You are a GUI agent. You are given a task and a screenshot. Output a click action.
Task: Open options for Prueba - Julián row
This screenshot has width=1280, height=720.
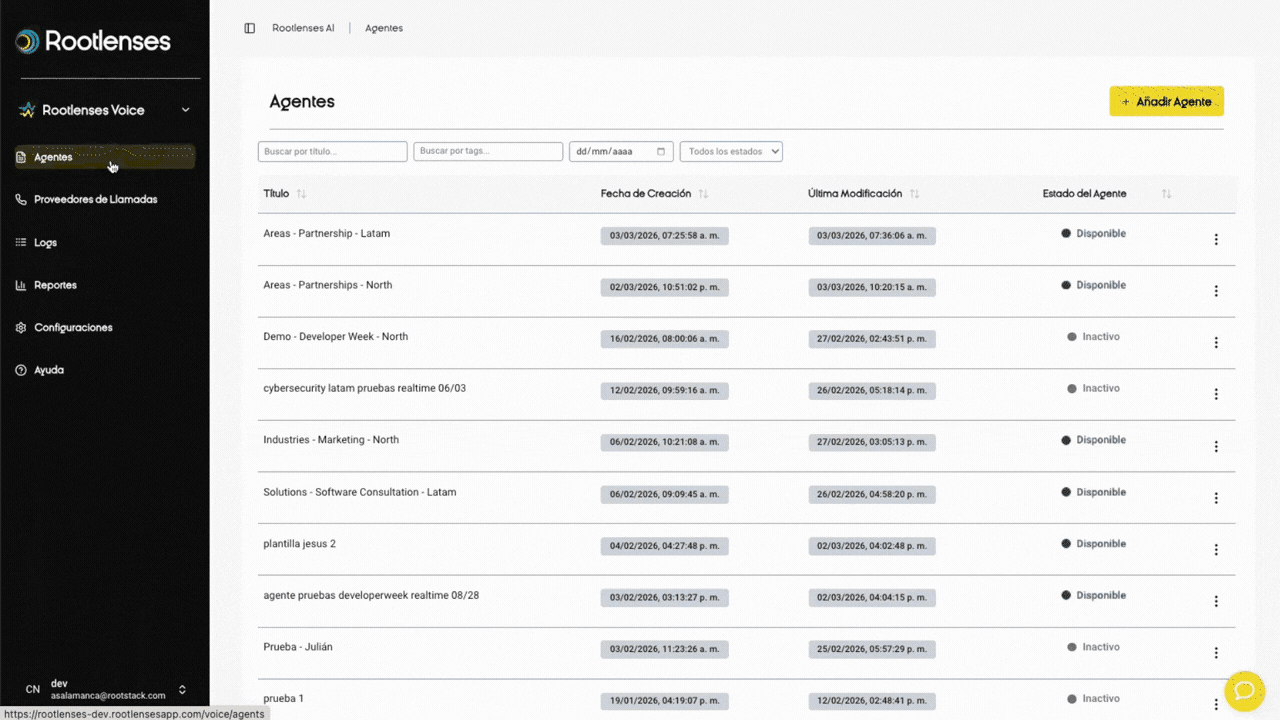coord(1216,653)
